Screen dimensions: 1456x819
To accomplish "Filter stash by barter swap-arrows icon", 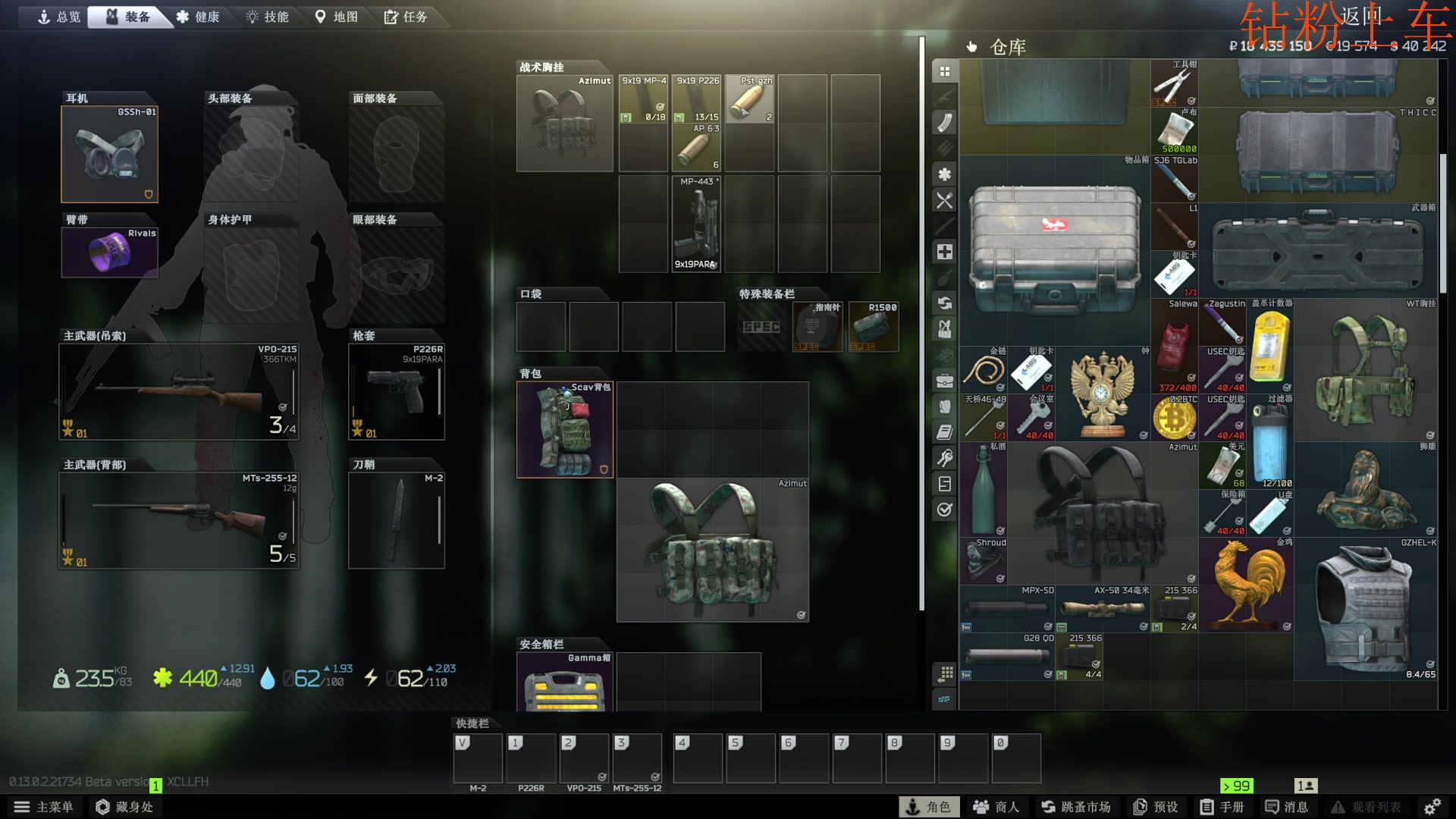I will (945, 303).
